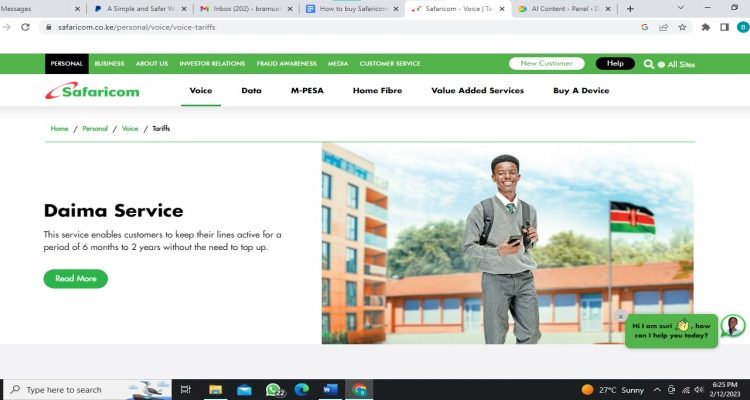Click the All Sites link
Screen dimensions: 750x400
click(x=681, y=64)
